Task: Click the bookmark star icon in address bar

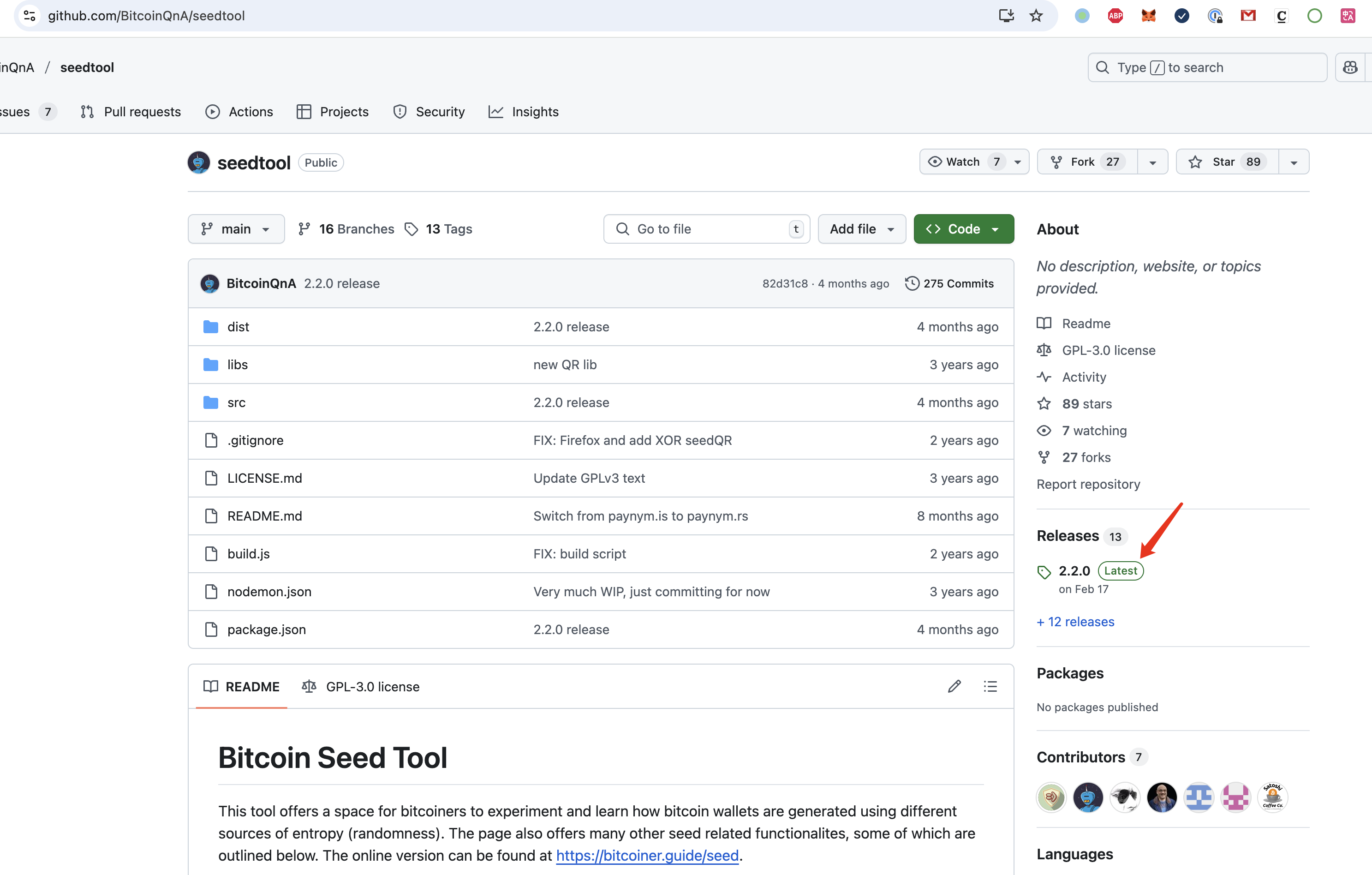Action: (1036, 15)
